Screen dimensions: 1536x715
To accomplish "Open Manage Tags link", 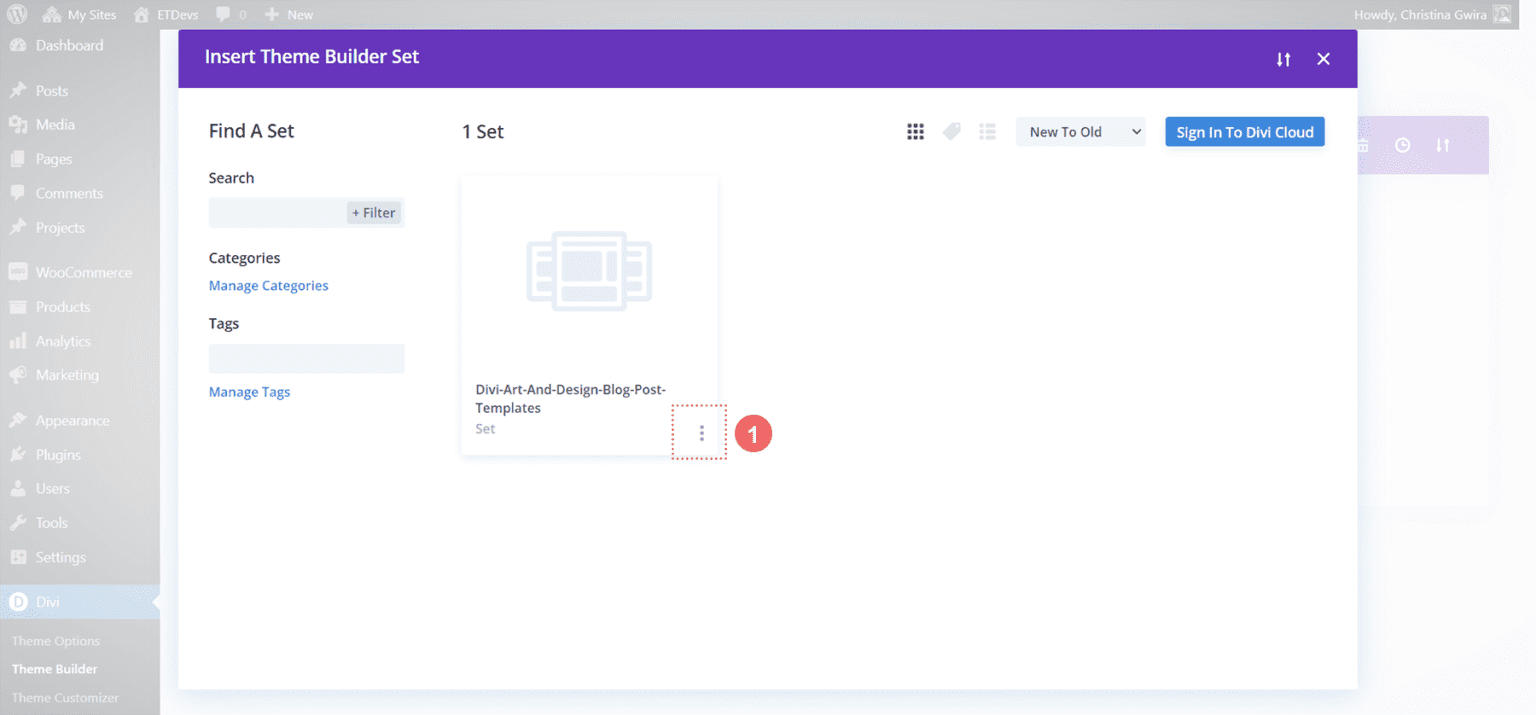I will tap(249, 391).
